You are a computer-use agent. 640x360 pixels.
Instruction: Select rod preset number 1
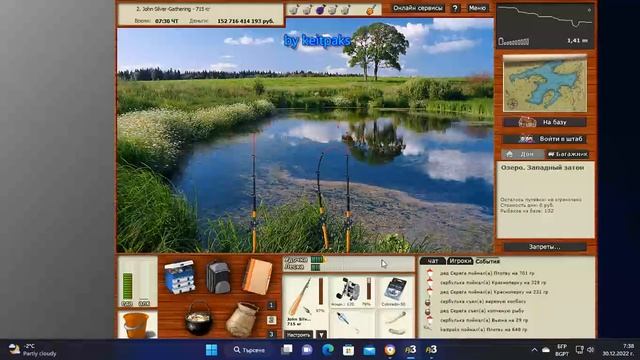(x=271, y=305)
